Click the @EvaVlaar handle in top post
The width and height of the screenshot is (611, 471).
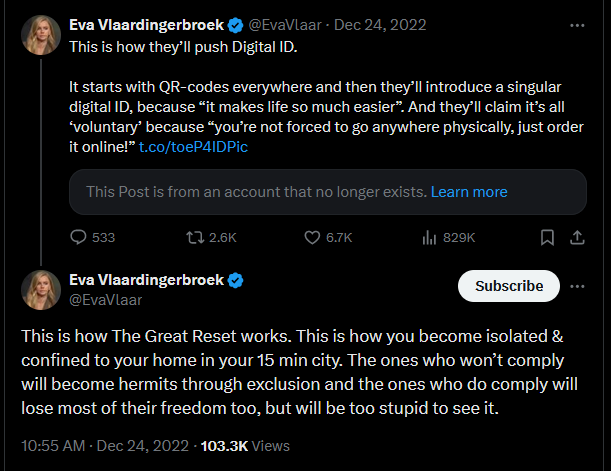click(x=285, y=25)
